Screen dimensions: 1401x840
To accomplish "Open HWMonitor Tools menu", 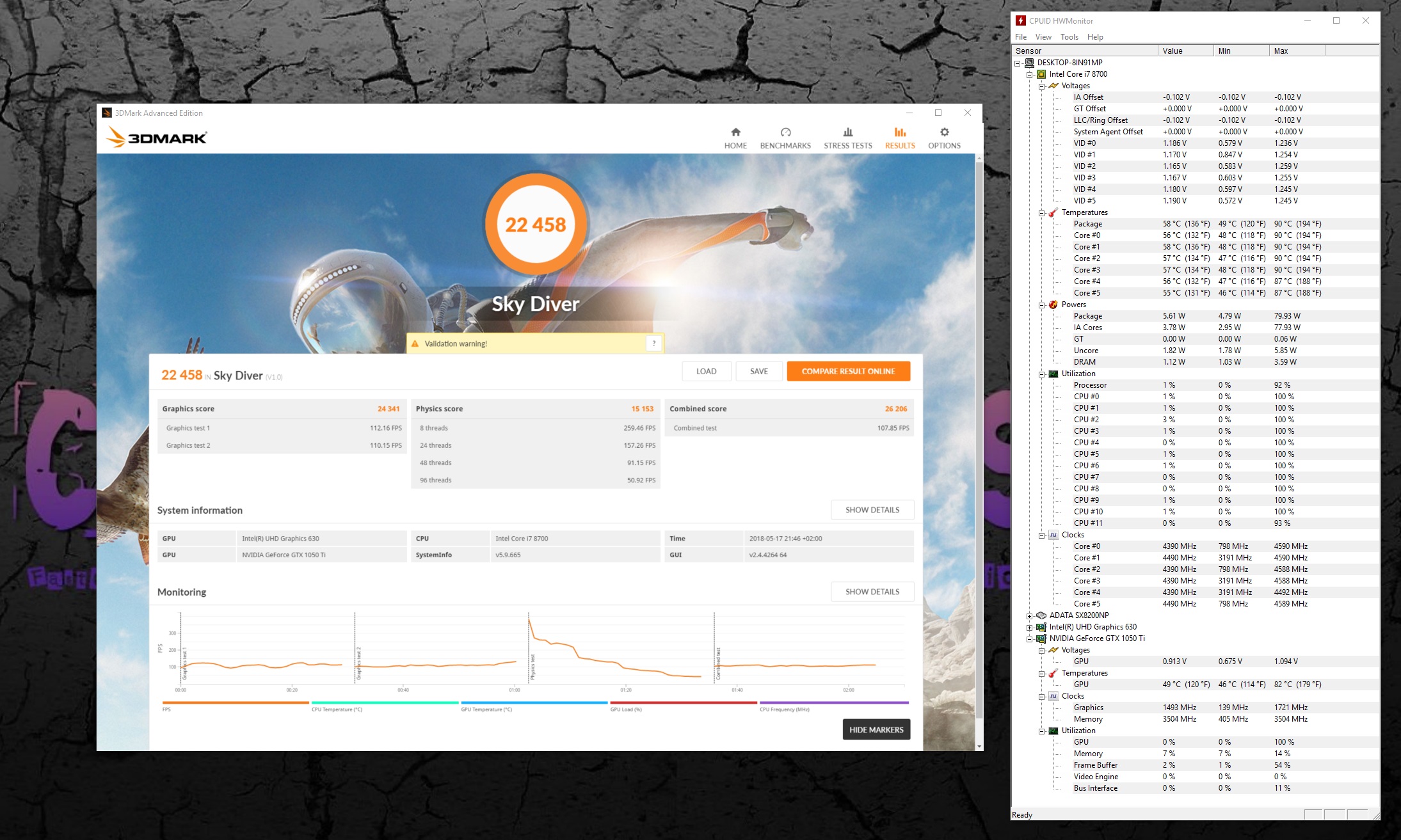I will click(1069, 37).
